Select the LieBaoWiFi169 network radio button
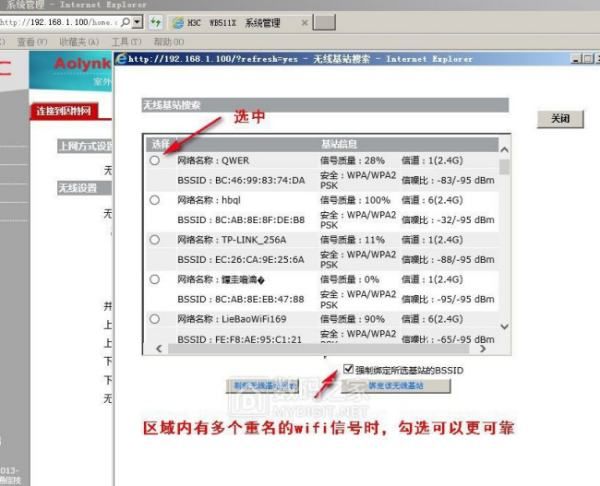This screenshot has height=486, width=600. coord(154,318)
